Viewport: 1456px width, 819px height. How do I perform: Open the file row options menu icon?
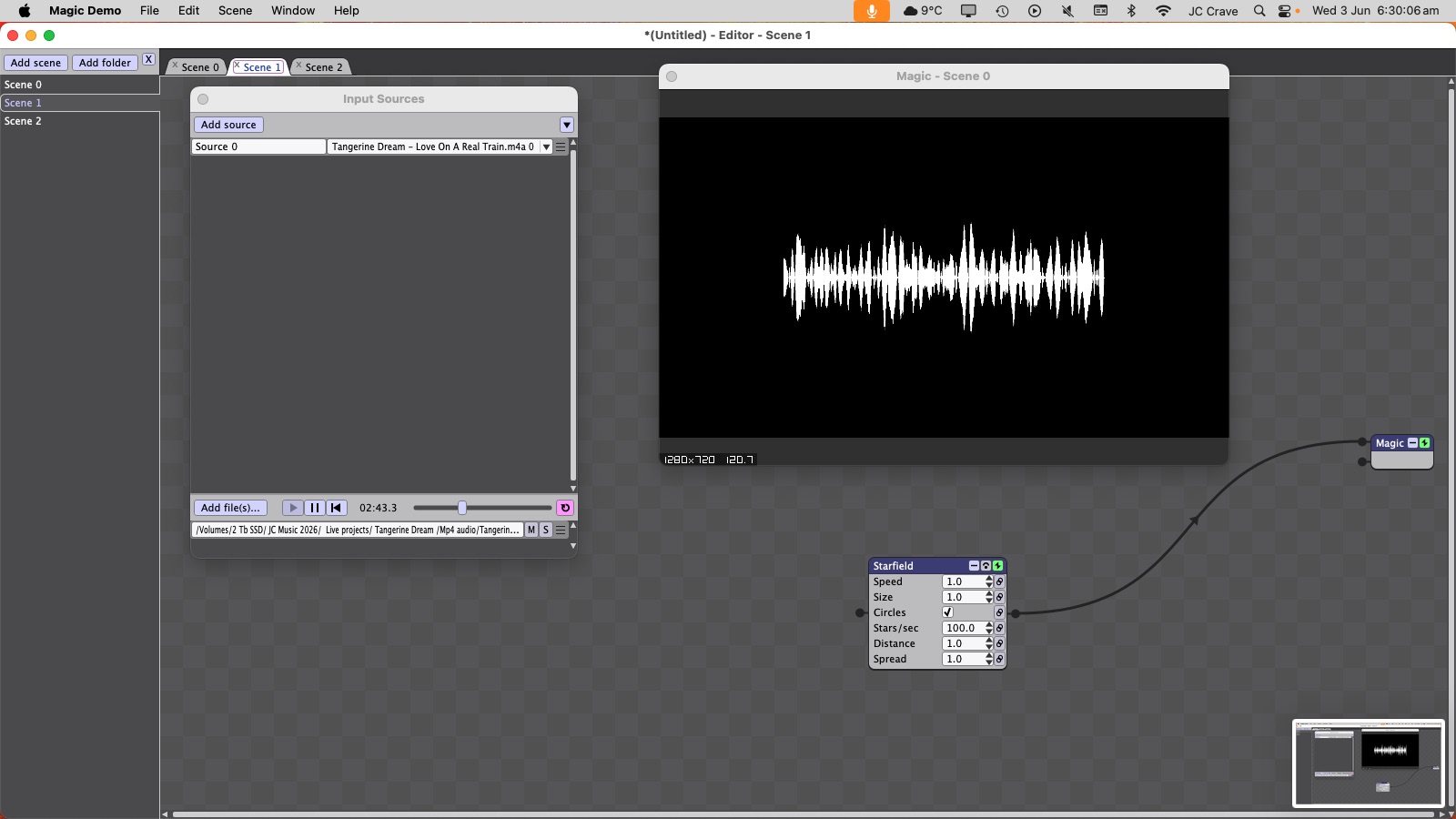coord(561,530)
